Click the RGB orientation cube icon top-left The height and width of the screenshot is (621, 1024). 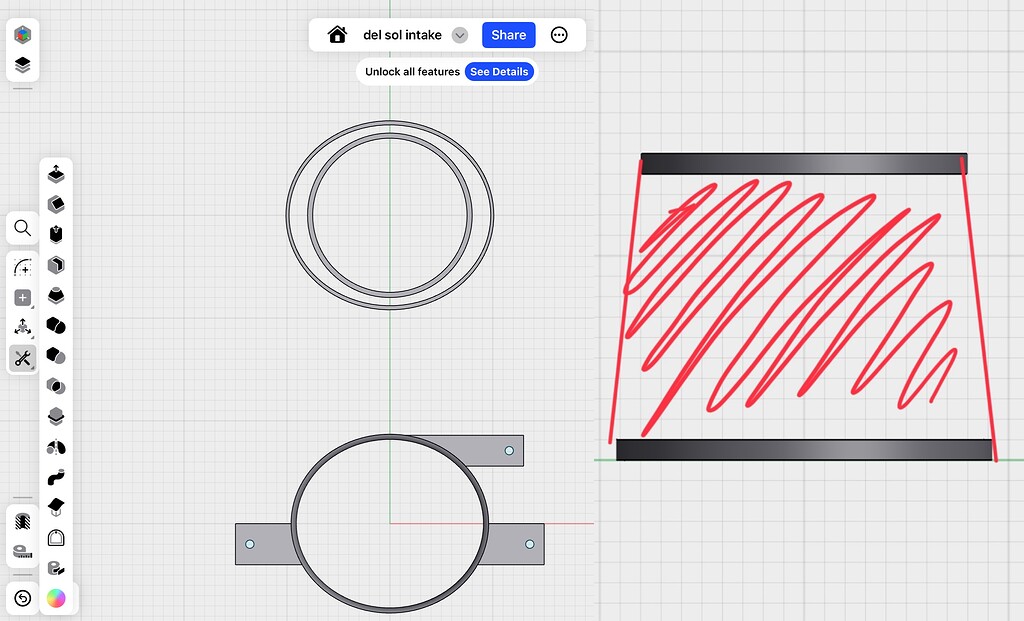(22, 33)
